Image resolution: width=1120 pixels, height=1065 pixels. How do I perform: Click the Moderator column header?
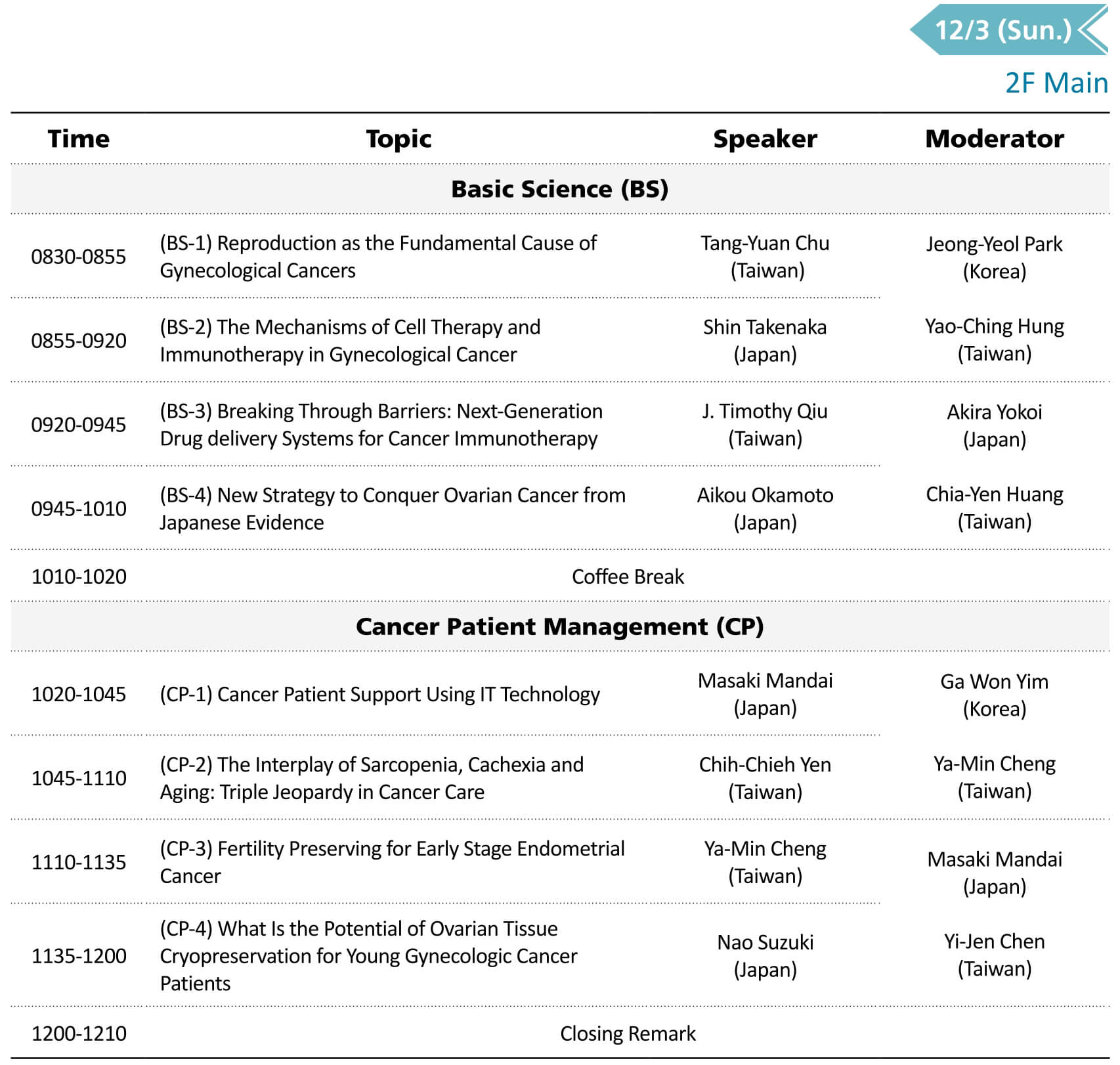point(994,139)
